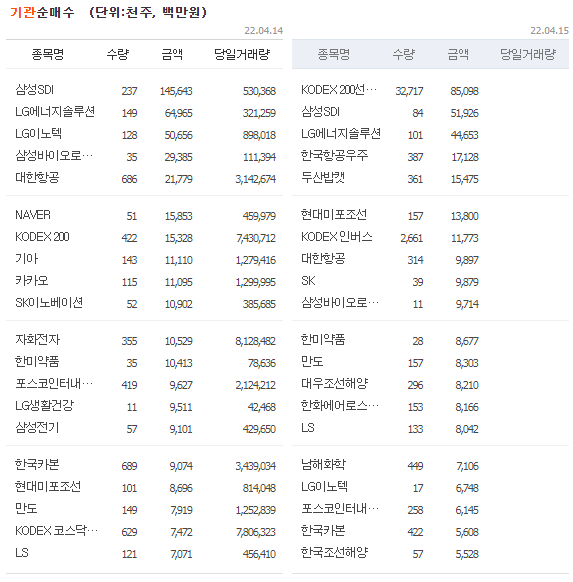This screenshot has height=582, width=573.
Task: Click the 22.04.15 date label
Action: (x=549, y=30)
